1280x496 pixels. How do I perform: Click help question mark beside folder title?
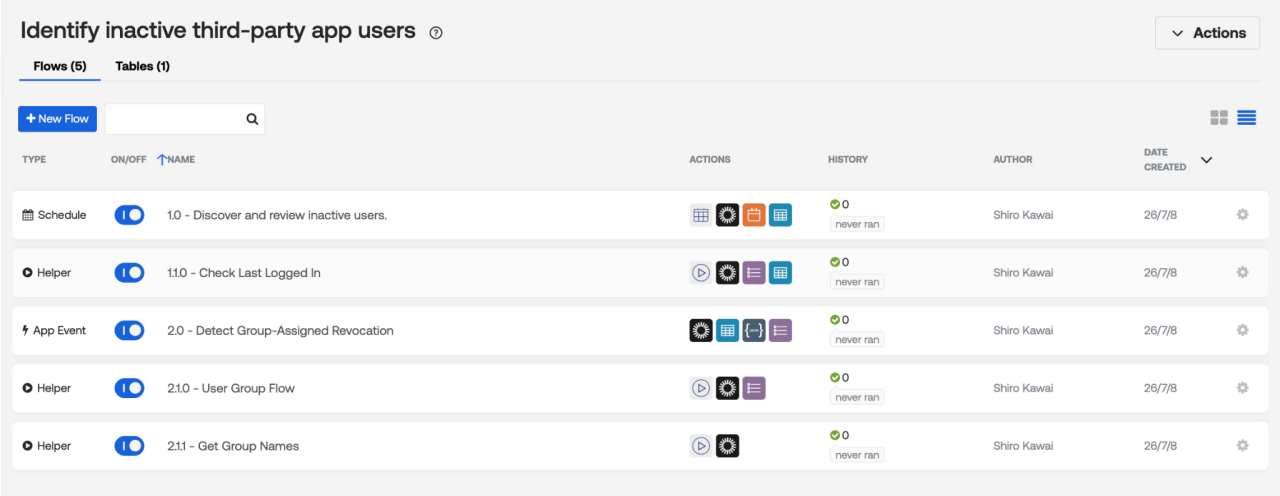point(436,33)
